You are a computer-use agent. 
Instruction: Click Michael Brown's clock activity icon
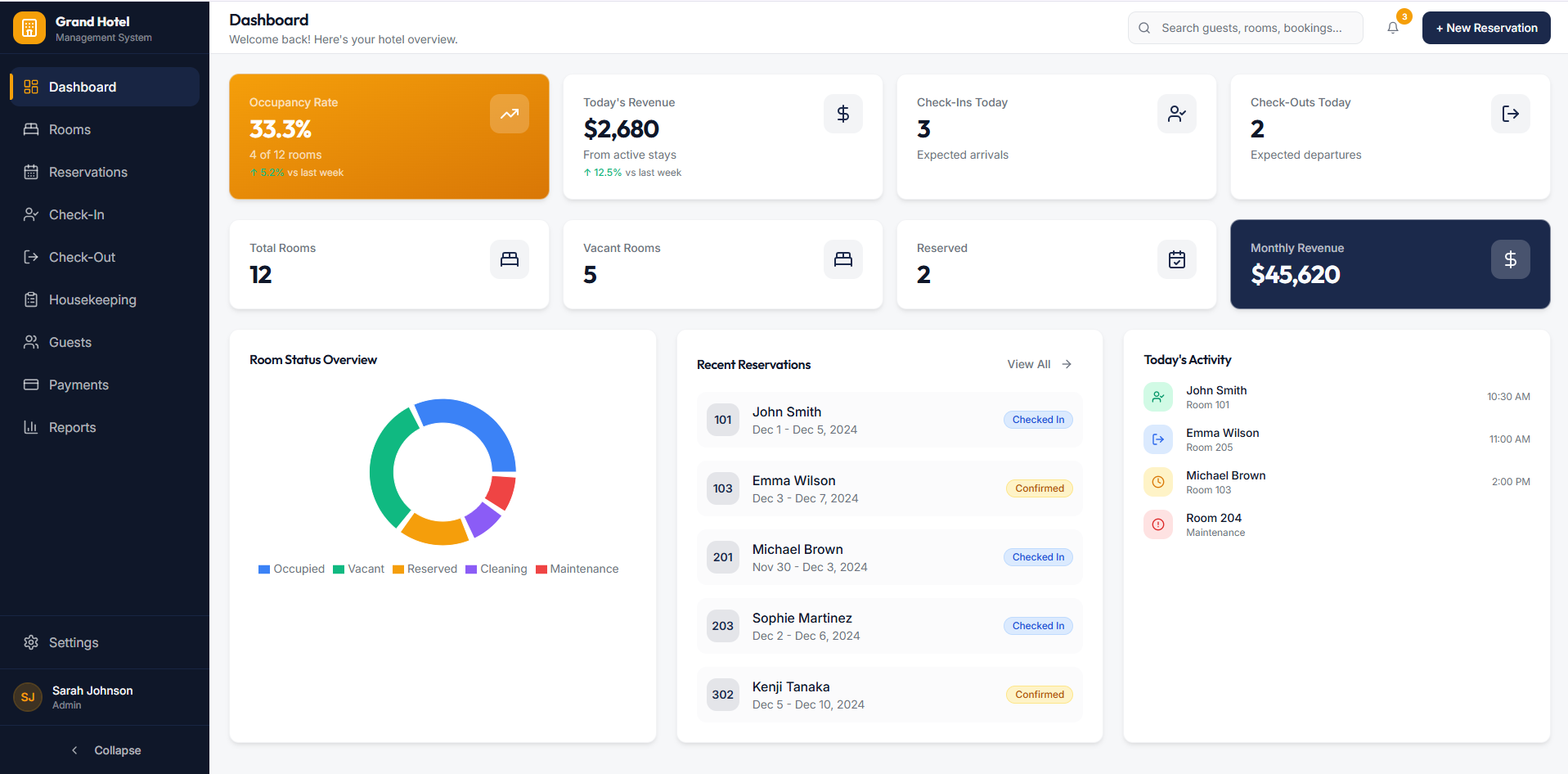click(x=1158, y=482)
